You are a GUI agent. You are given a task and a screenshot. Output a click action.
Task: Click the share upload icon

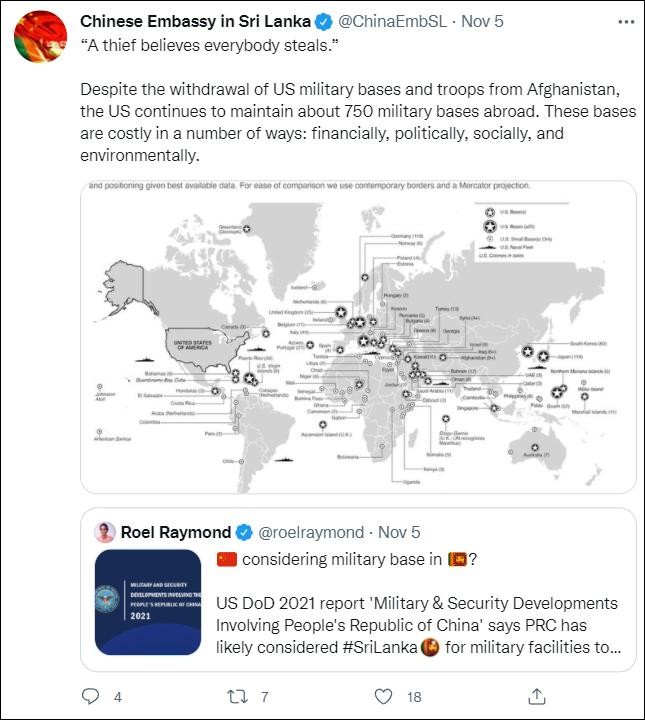click(537, 696)
